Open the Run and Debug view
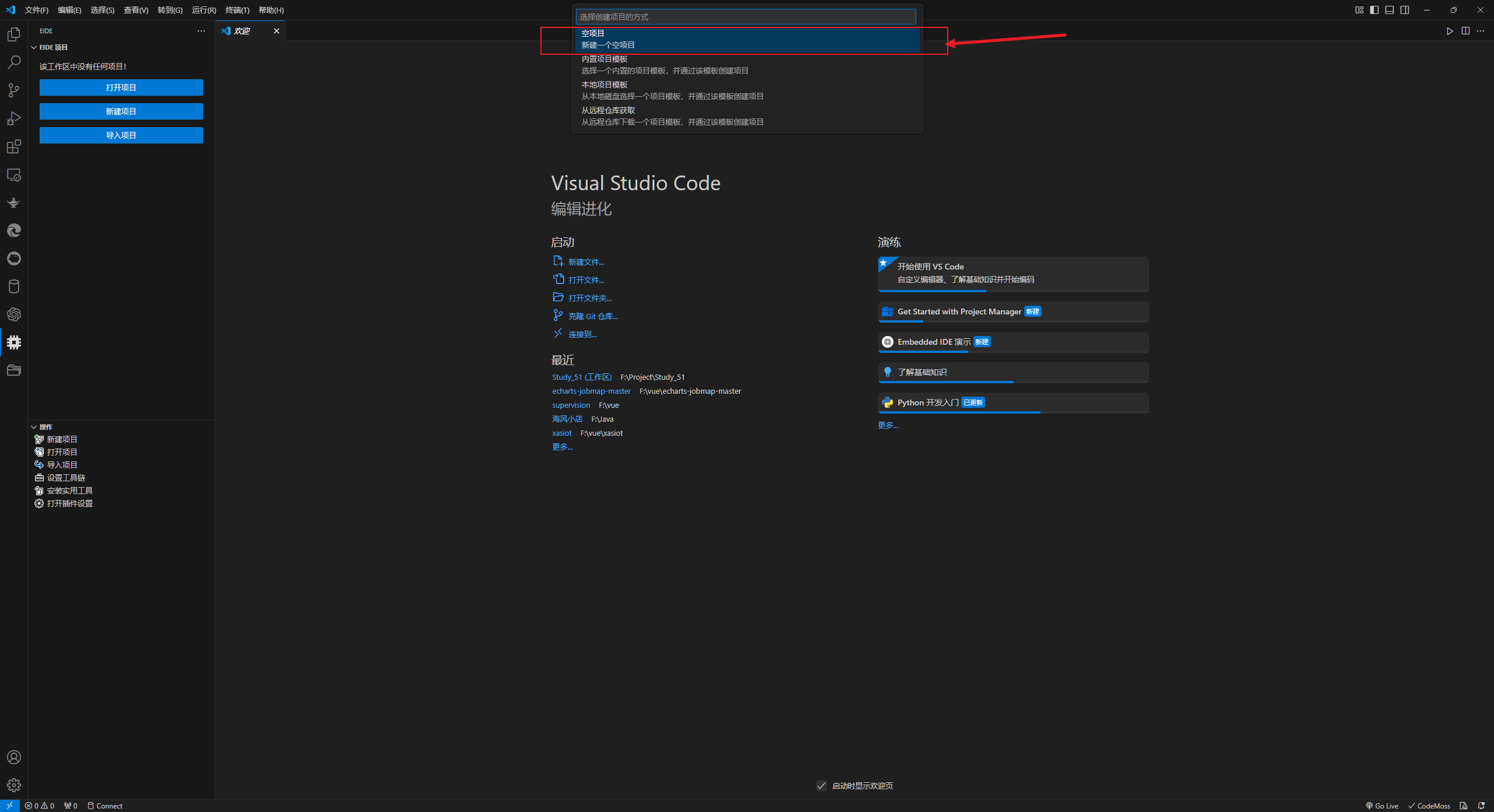 (x=14, y=118)
